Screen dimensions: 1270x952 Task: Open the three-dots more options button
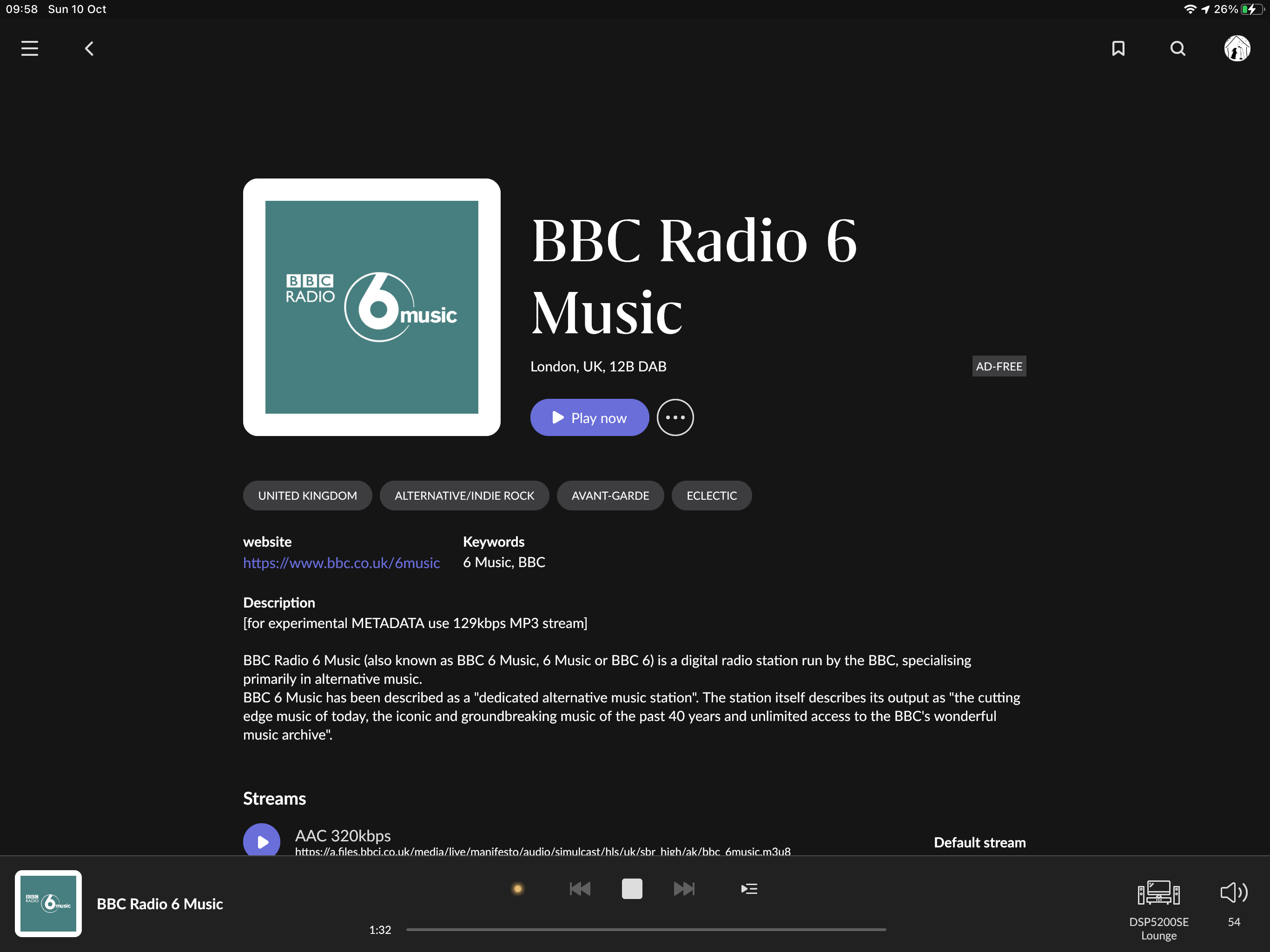[675, 417]
